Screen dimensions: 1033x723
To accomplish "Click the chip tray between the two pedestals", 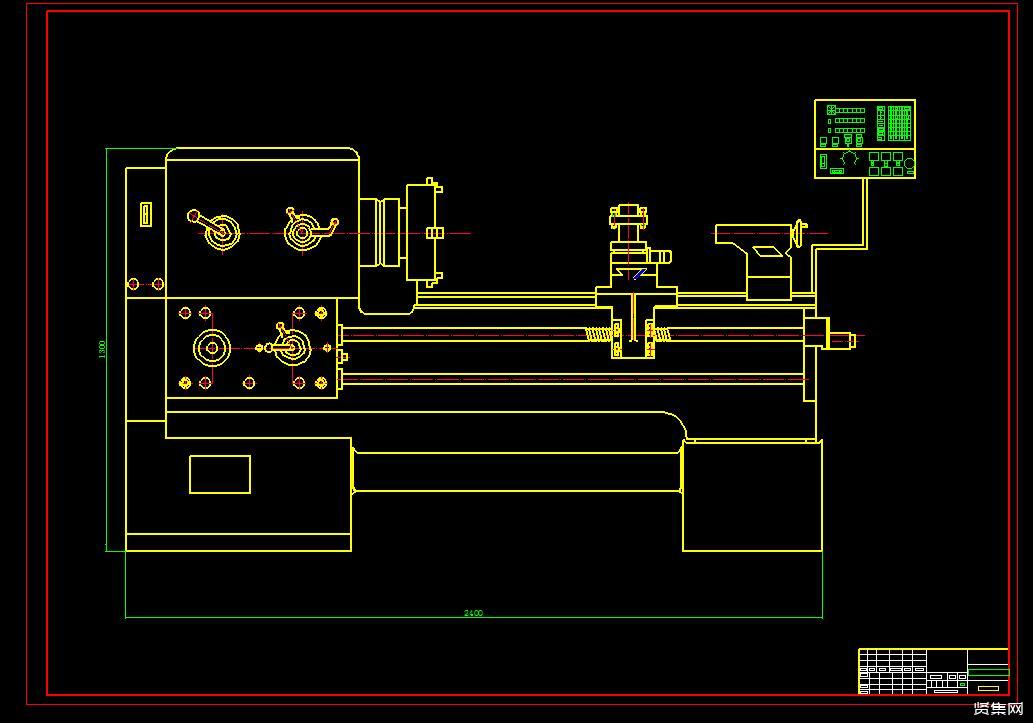I will (x=516, y=471).
